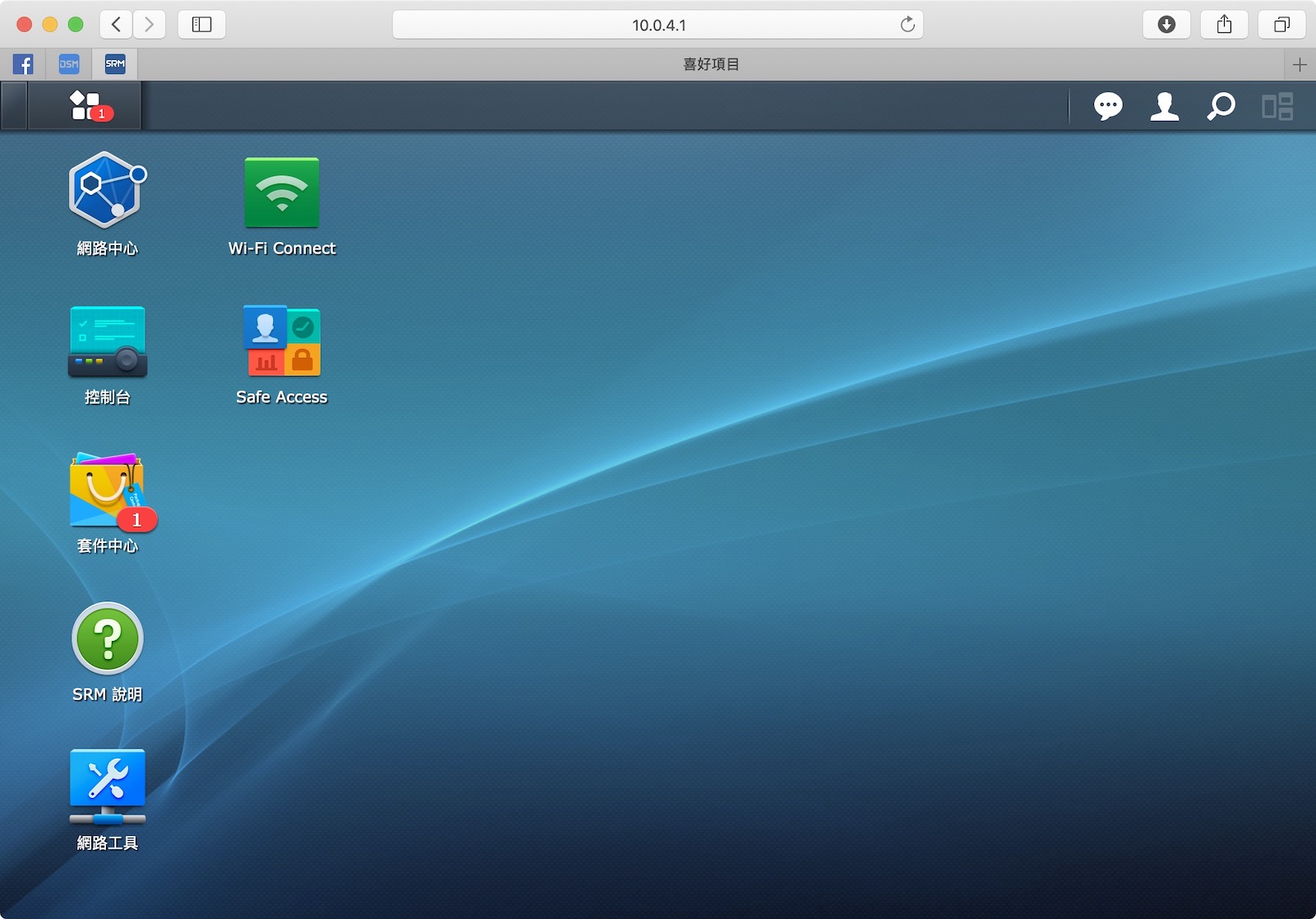
Task: Toggle the Safari sidebar
Action: point(202,25)
